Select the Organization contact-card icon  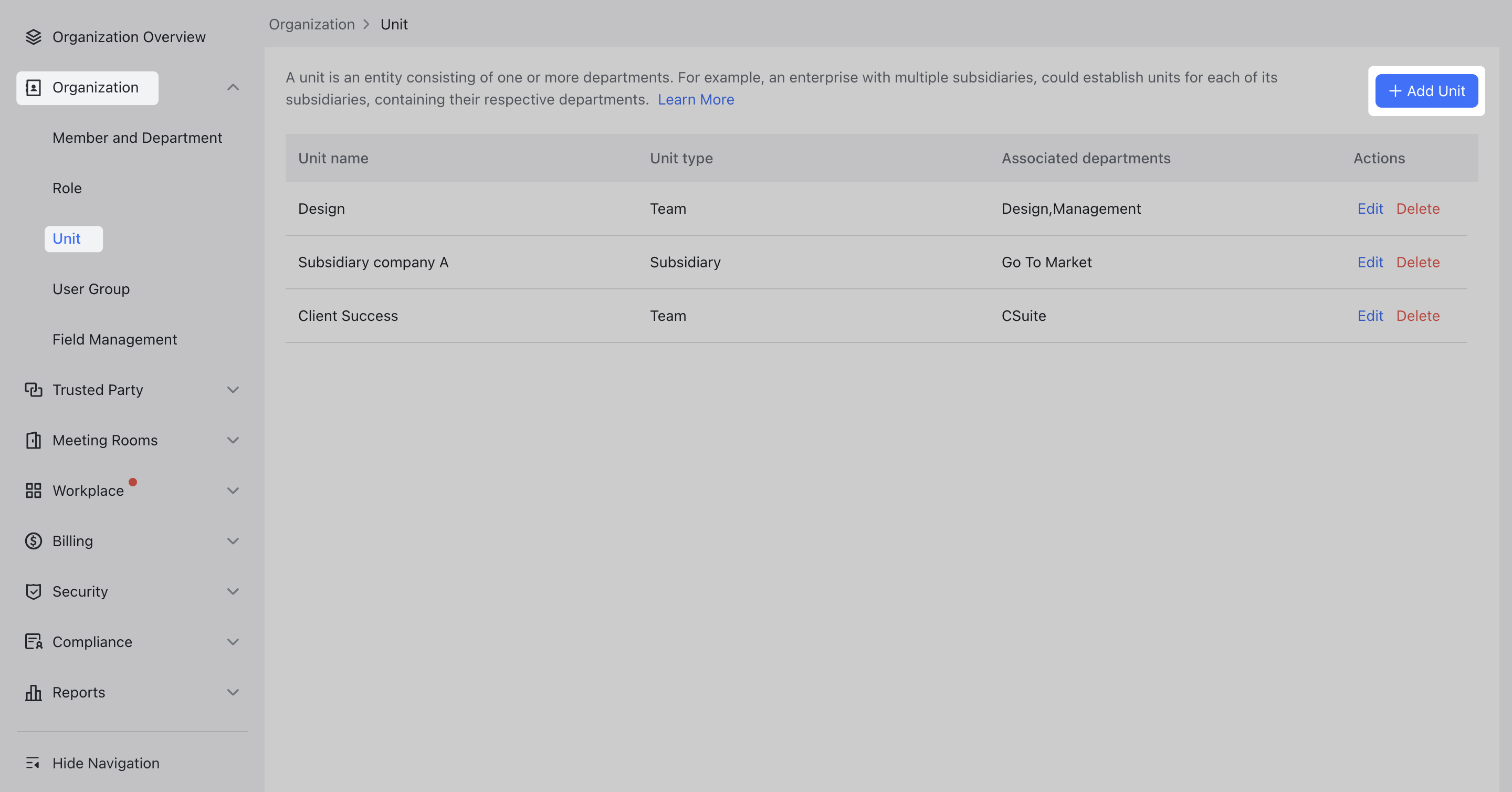coord(34,87)
